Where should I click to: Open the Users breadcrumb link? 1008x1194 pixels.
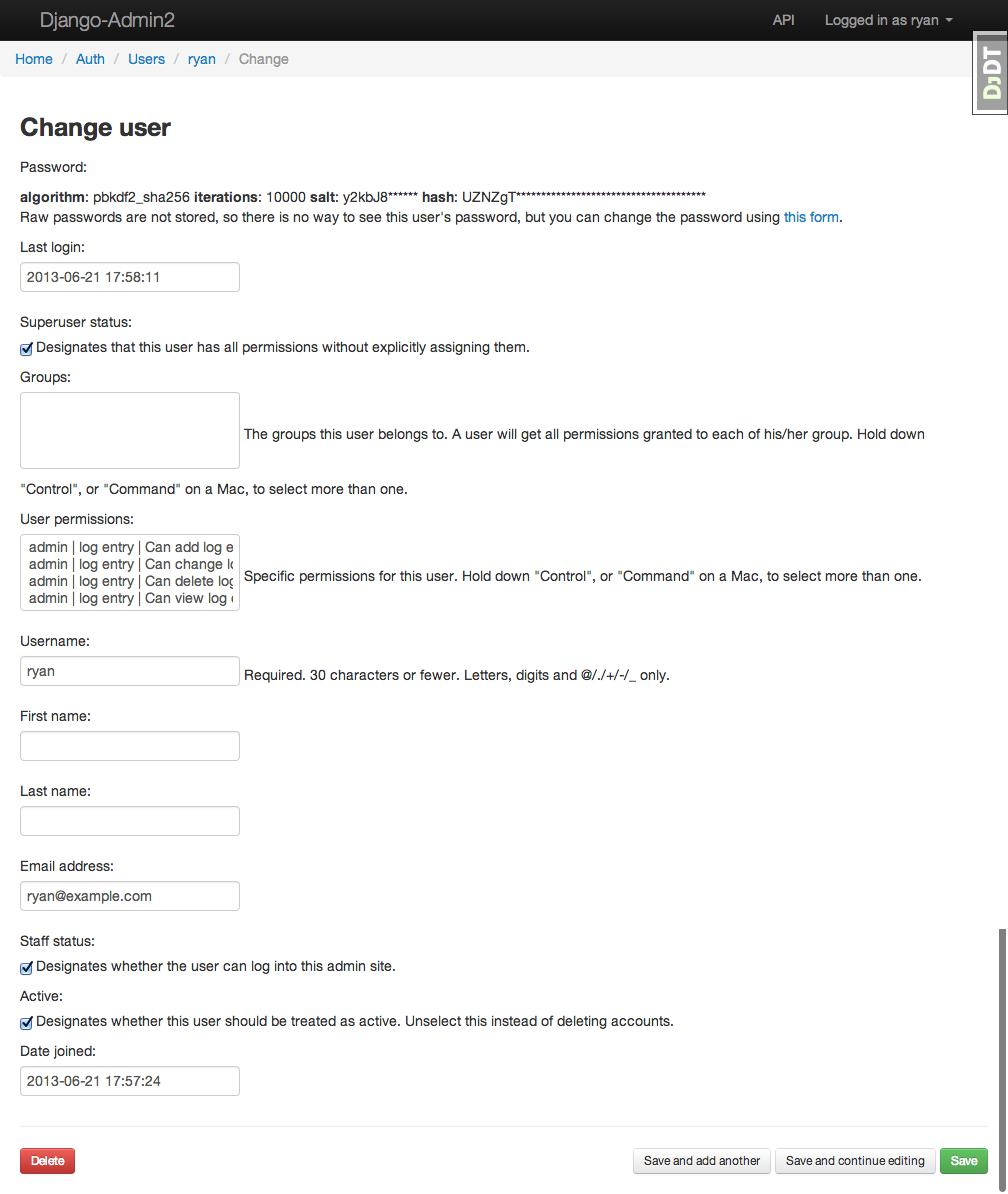click(x=146, y=59)
